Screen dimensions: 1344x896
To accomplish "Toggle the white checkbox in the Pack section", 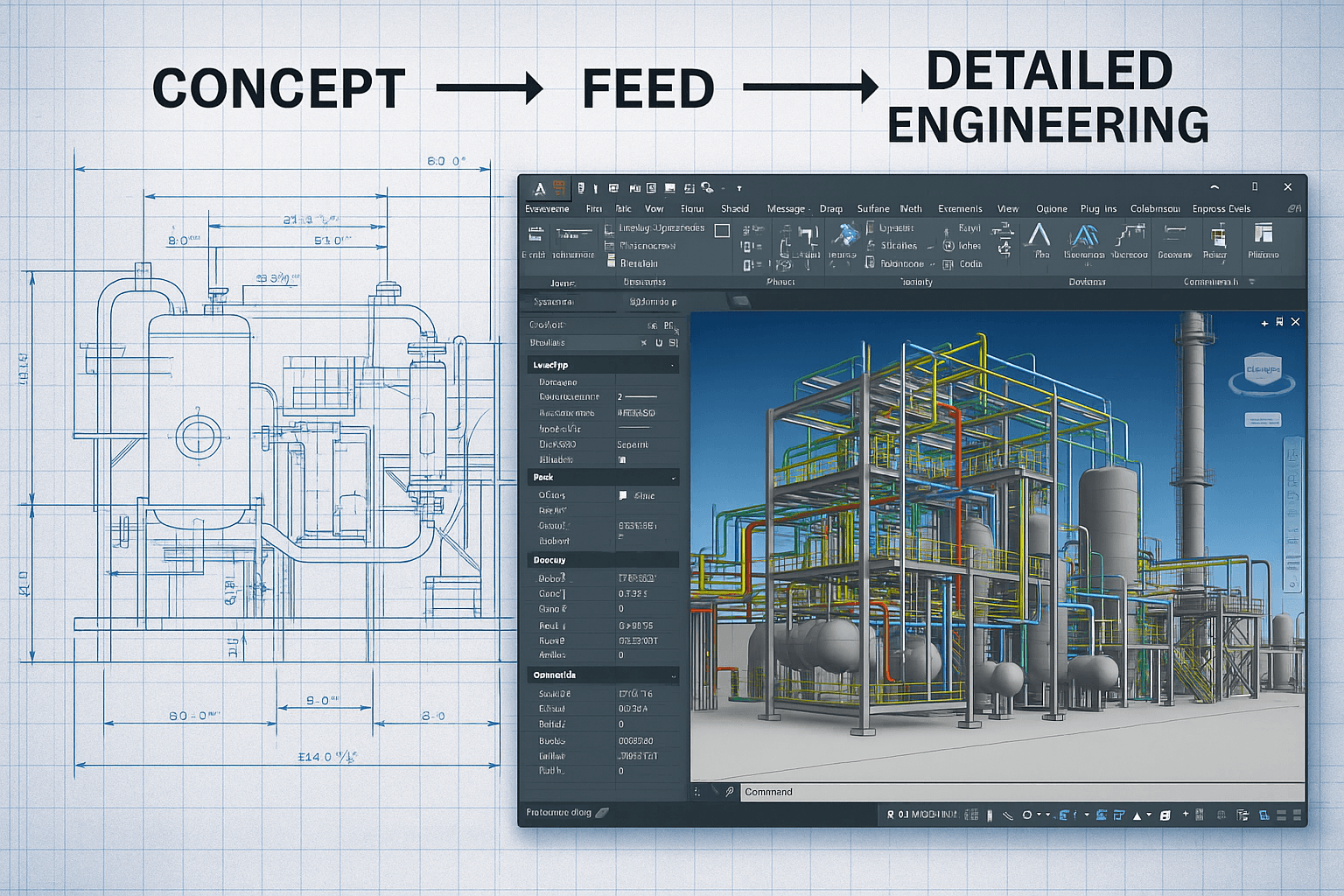I will (x=623, y=495).
